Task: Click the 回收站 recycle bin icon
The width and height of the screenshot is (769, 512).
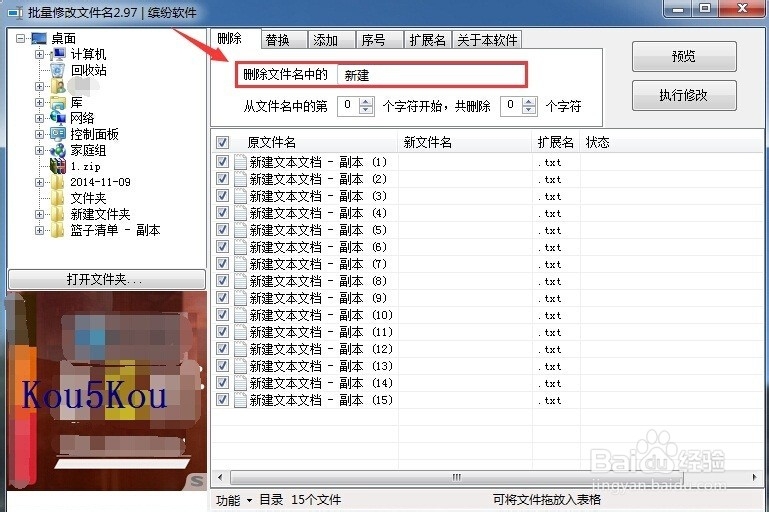Action: 58,70
